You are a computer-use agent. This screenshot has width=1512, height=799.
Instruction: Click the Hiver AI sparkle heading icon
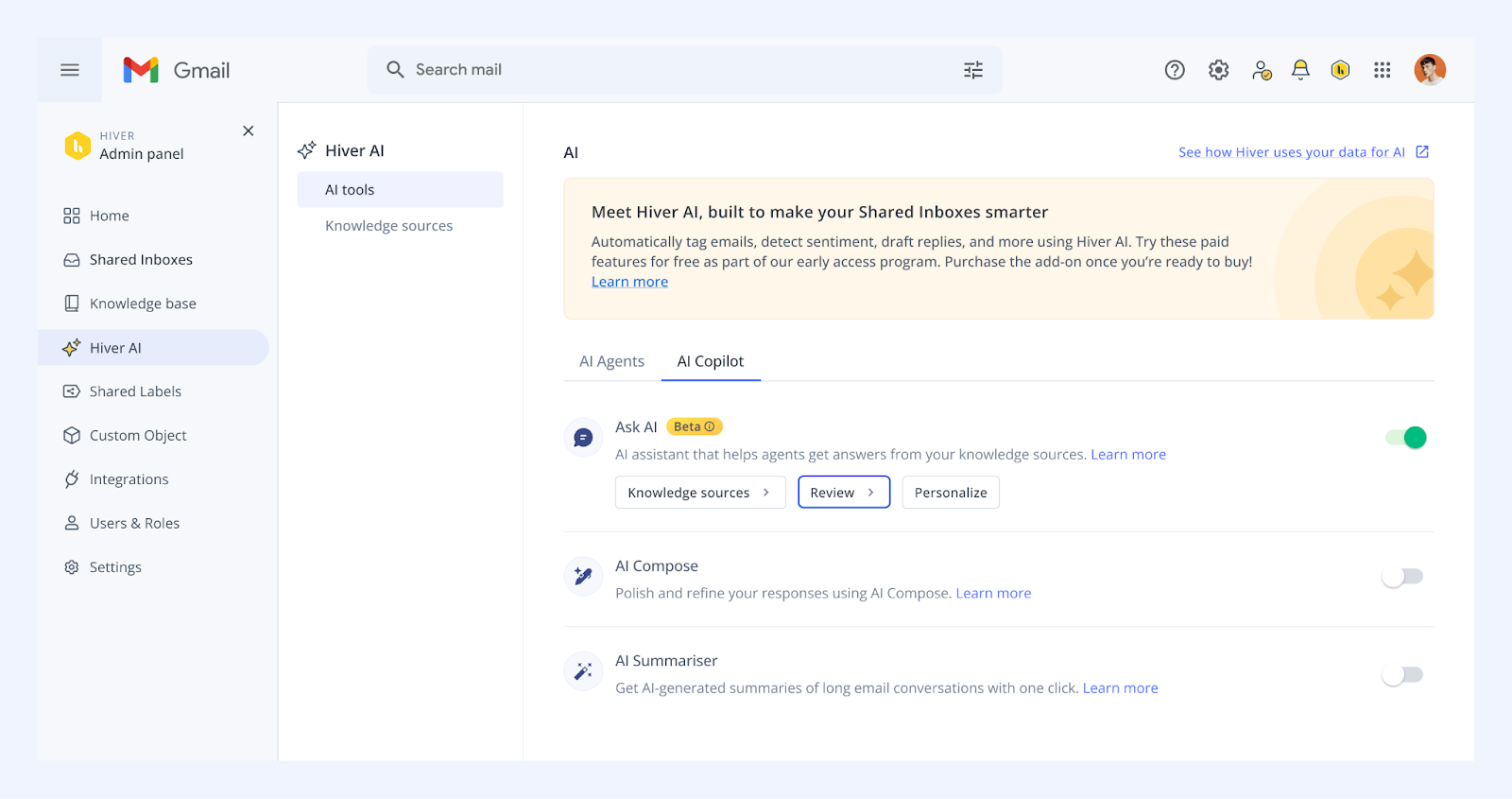[x=306, y=150]
